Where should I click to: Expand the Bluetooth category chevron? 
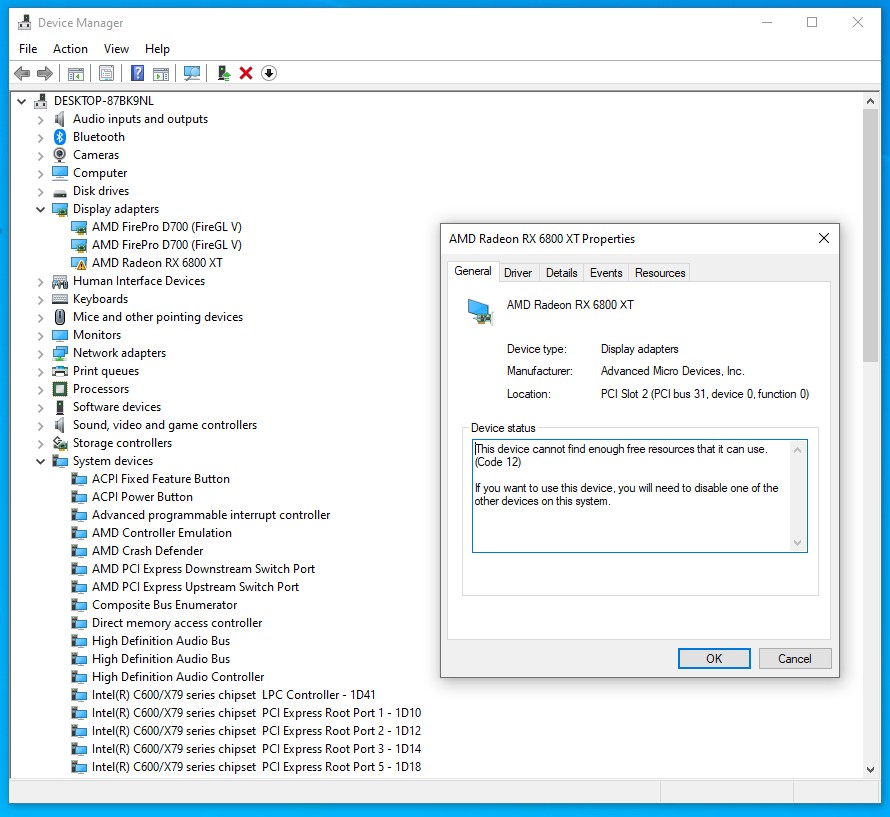click(x=40, y=137)
